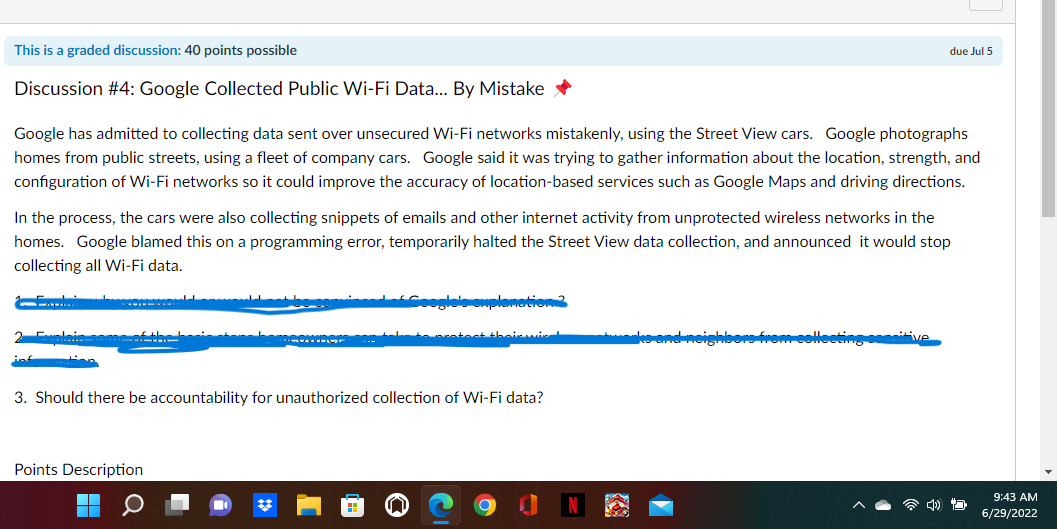Click the 'due Jul 5' date text
Screen dimensions: 1057x529
pyautogui.click(x=971, y=51)
